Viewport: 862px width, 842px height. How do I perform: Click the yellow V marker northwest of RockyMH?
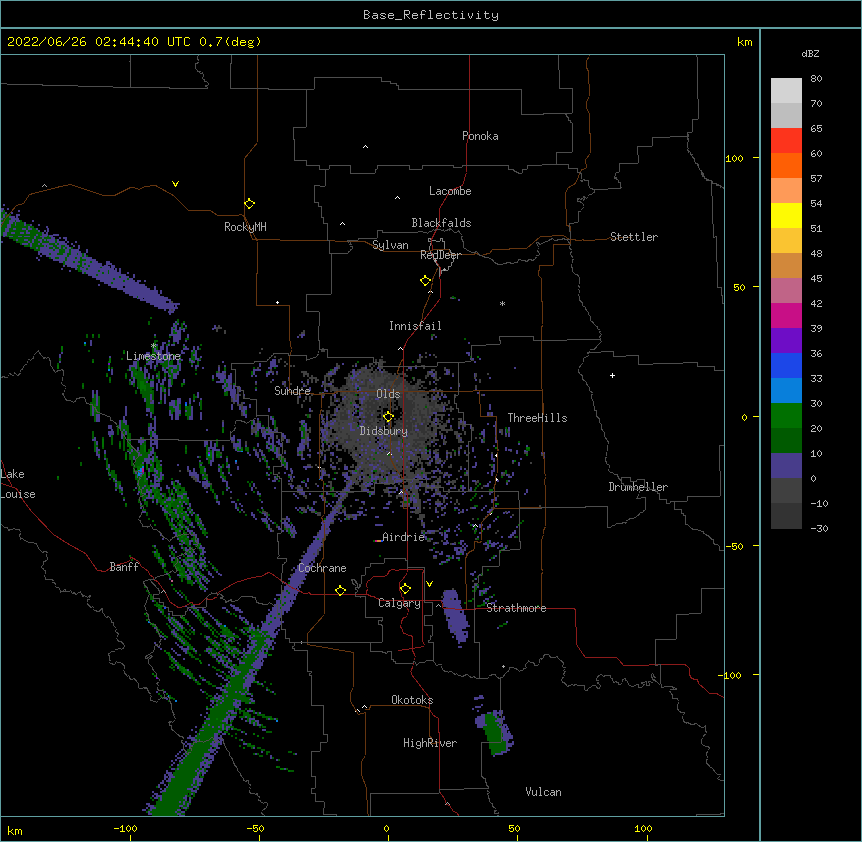(x=175, y=184)
